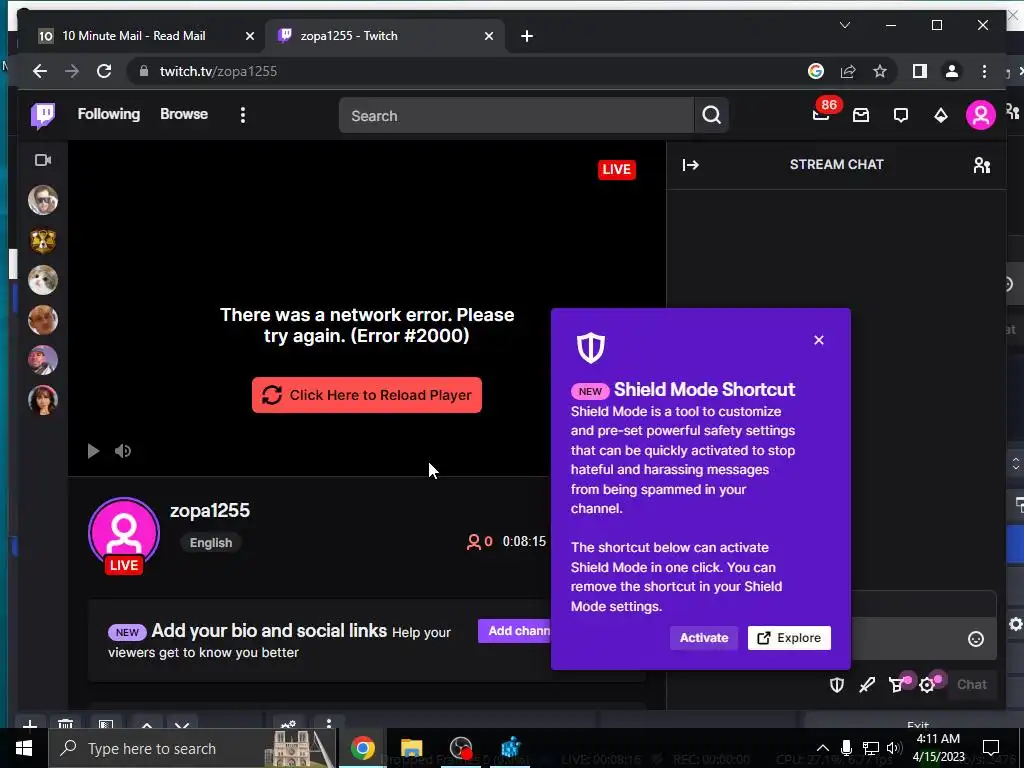Click Here to Reload Player button
Viewport: 1024px width, 768px height.
click(366, 395)
